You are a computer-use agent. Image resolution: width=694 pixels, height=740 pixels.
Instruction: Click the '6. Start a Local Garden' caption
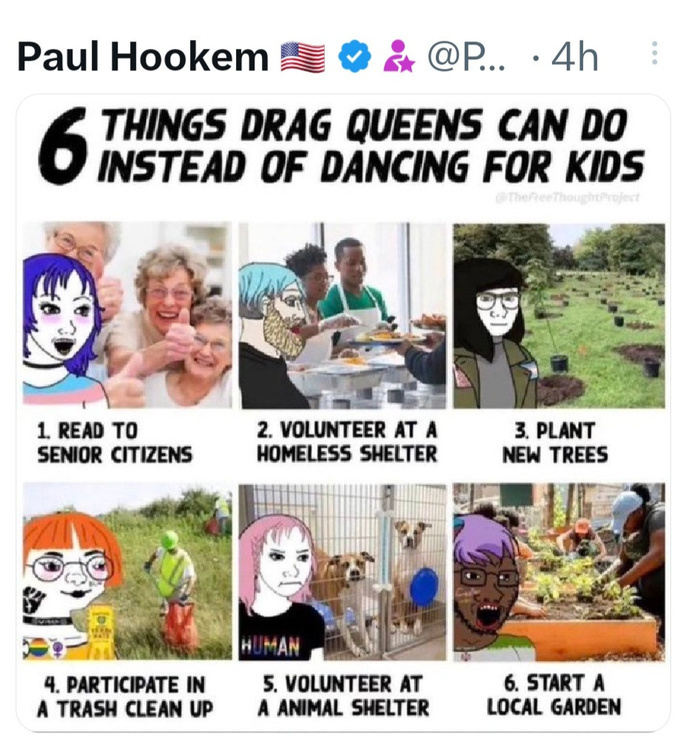point(554,695)
